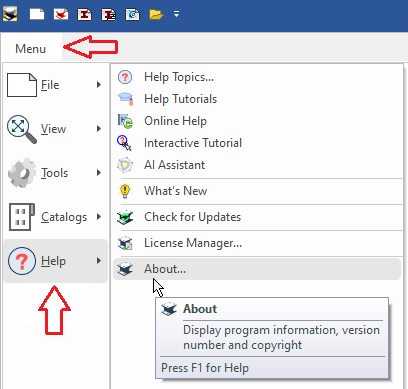Select What's New
This screenshot has width=408, height=389.
(257, 191)
